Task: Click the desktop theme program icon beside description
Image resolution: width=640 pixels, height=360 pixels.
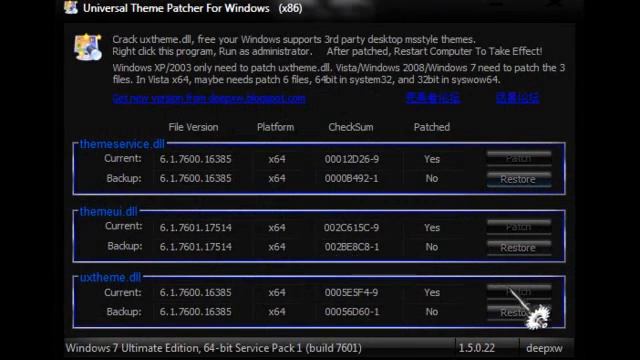Action: (88, 47)
